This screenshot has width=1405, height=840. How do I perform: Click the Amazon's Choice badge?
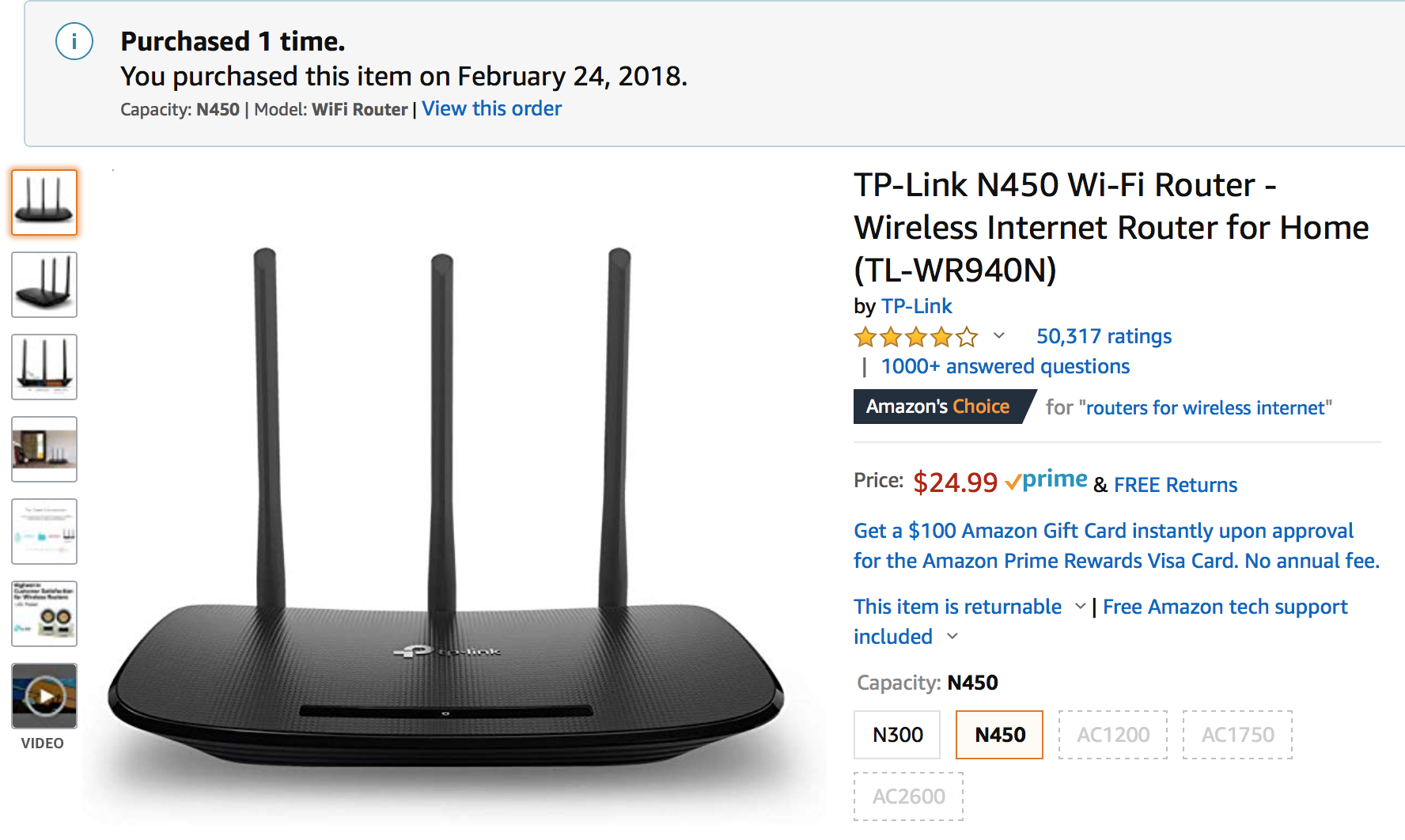[939, 407]
